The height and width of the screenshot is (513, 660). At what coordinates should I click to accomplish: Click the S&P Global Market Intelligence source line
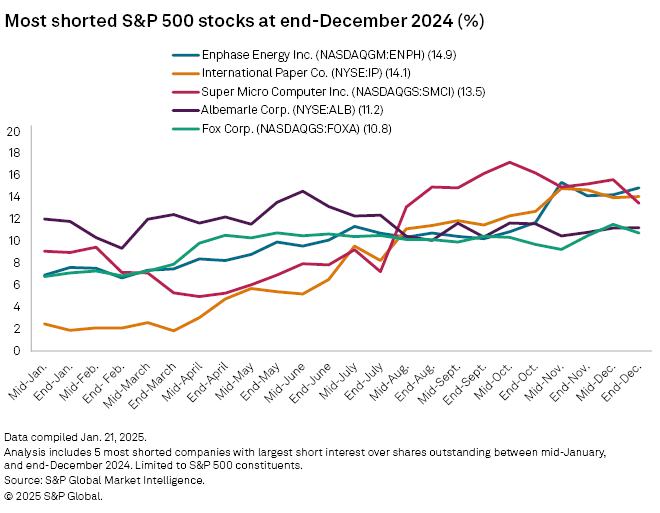click(105, 481)
